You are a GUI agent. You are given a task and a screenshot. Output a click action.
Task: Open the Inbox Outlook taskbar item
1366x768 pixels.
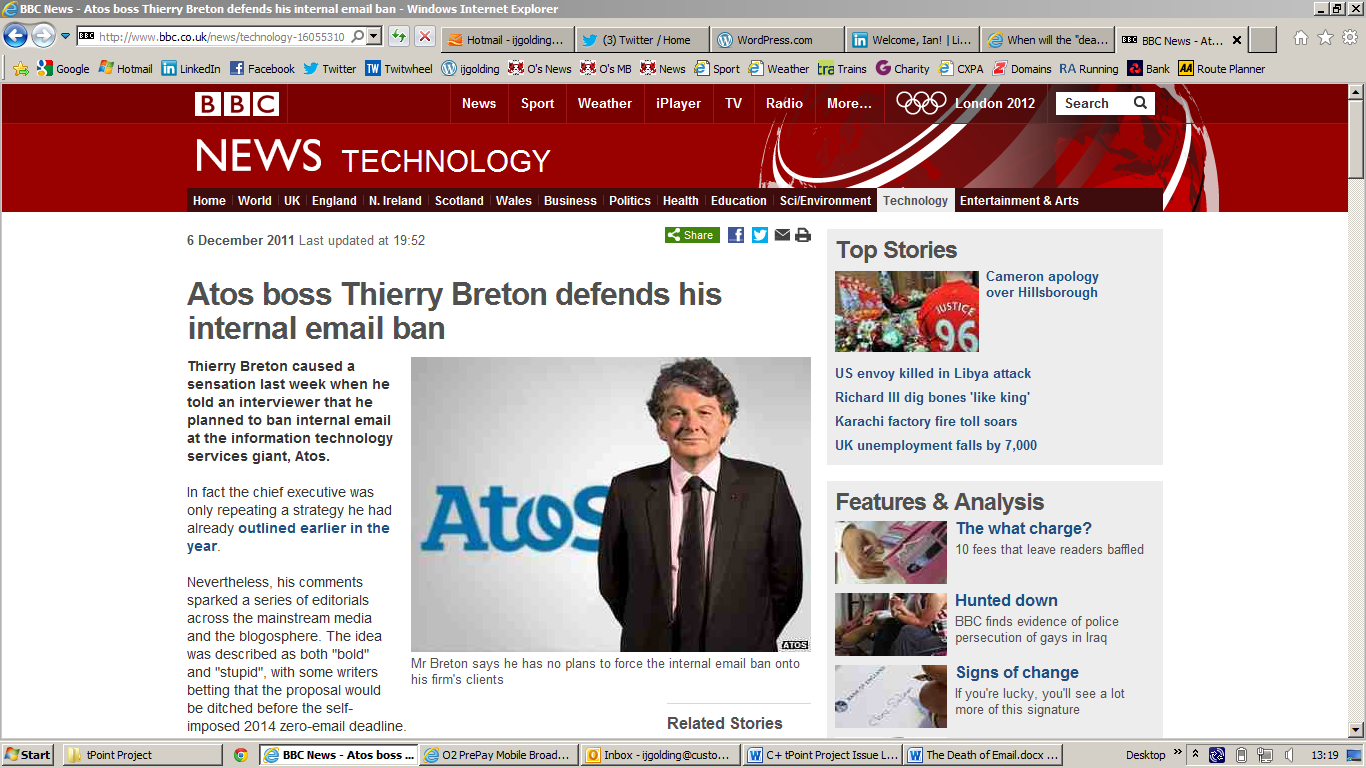tap(661, 755)
